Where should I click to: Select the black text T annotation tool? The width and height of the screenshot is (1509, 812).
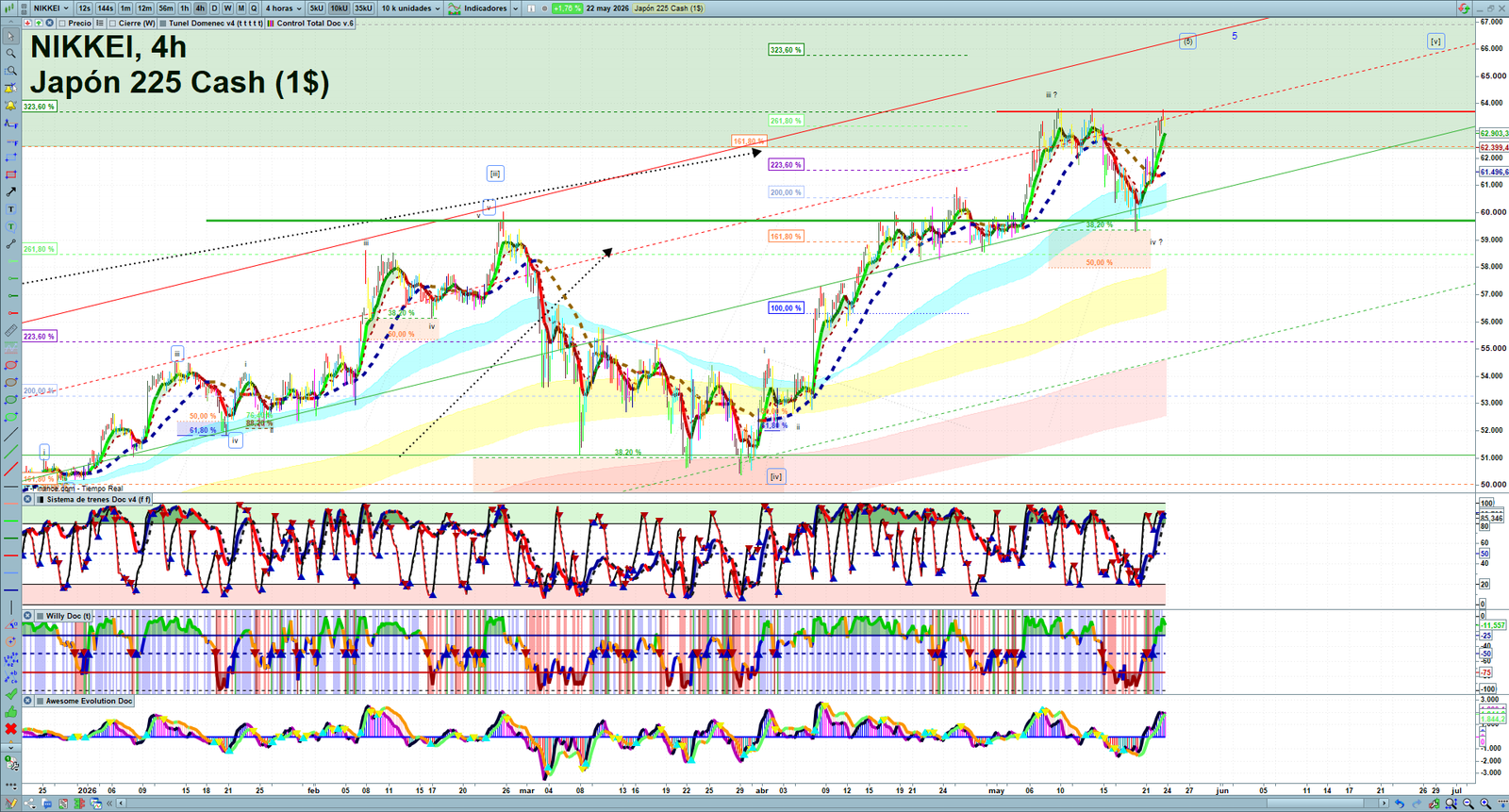(x=10, y=209)
